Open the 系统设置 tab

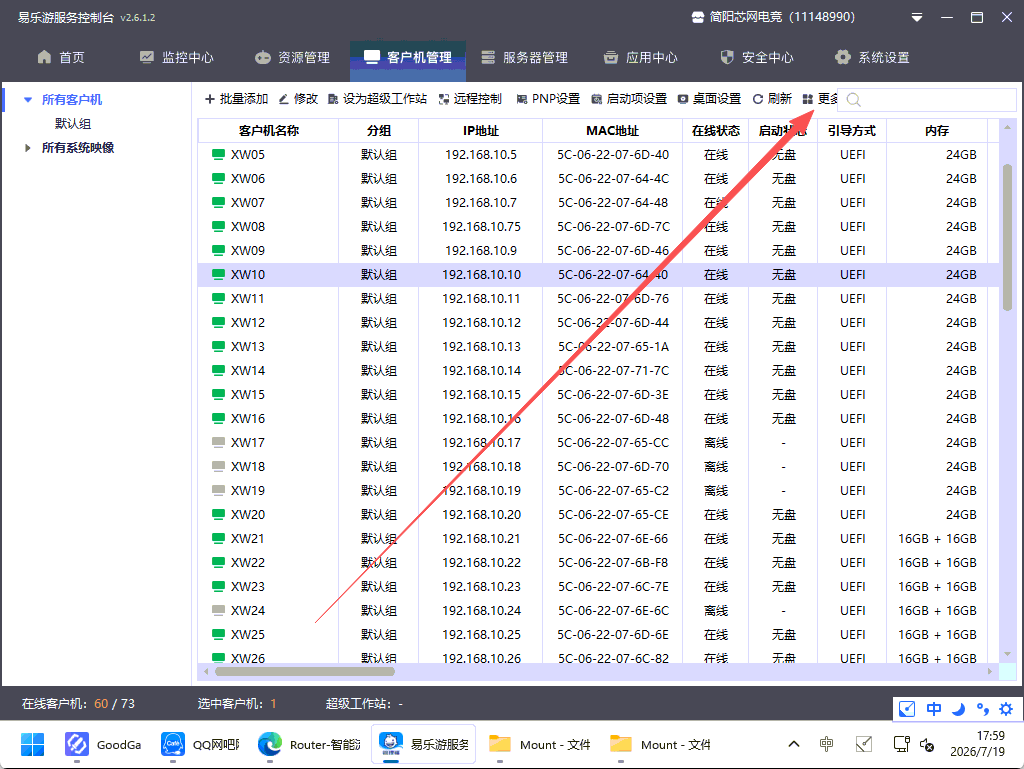[x=872, y=57]
